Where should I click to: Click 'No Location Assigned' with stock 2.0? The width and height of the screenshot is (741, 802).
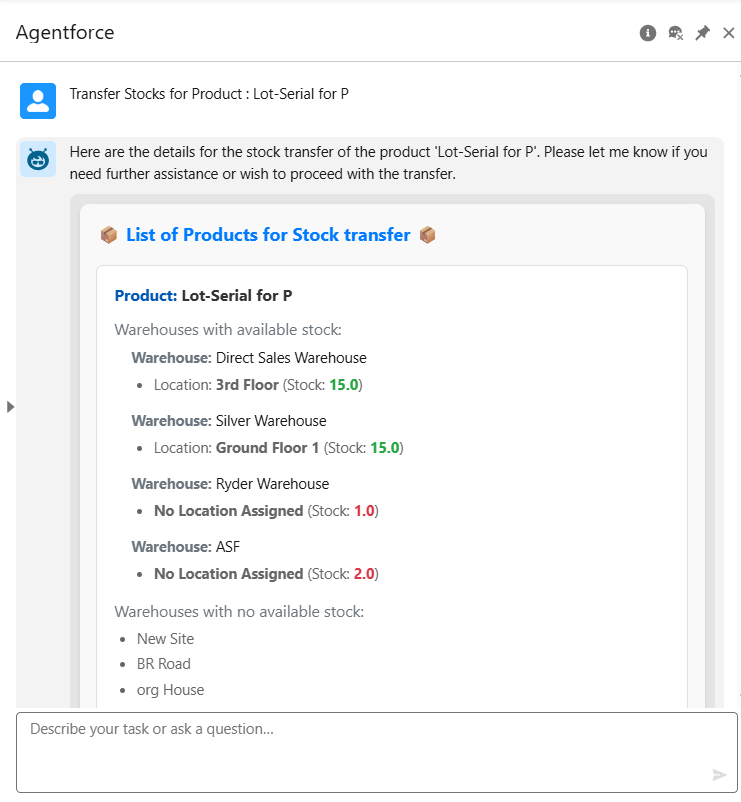coord(266,574)
